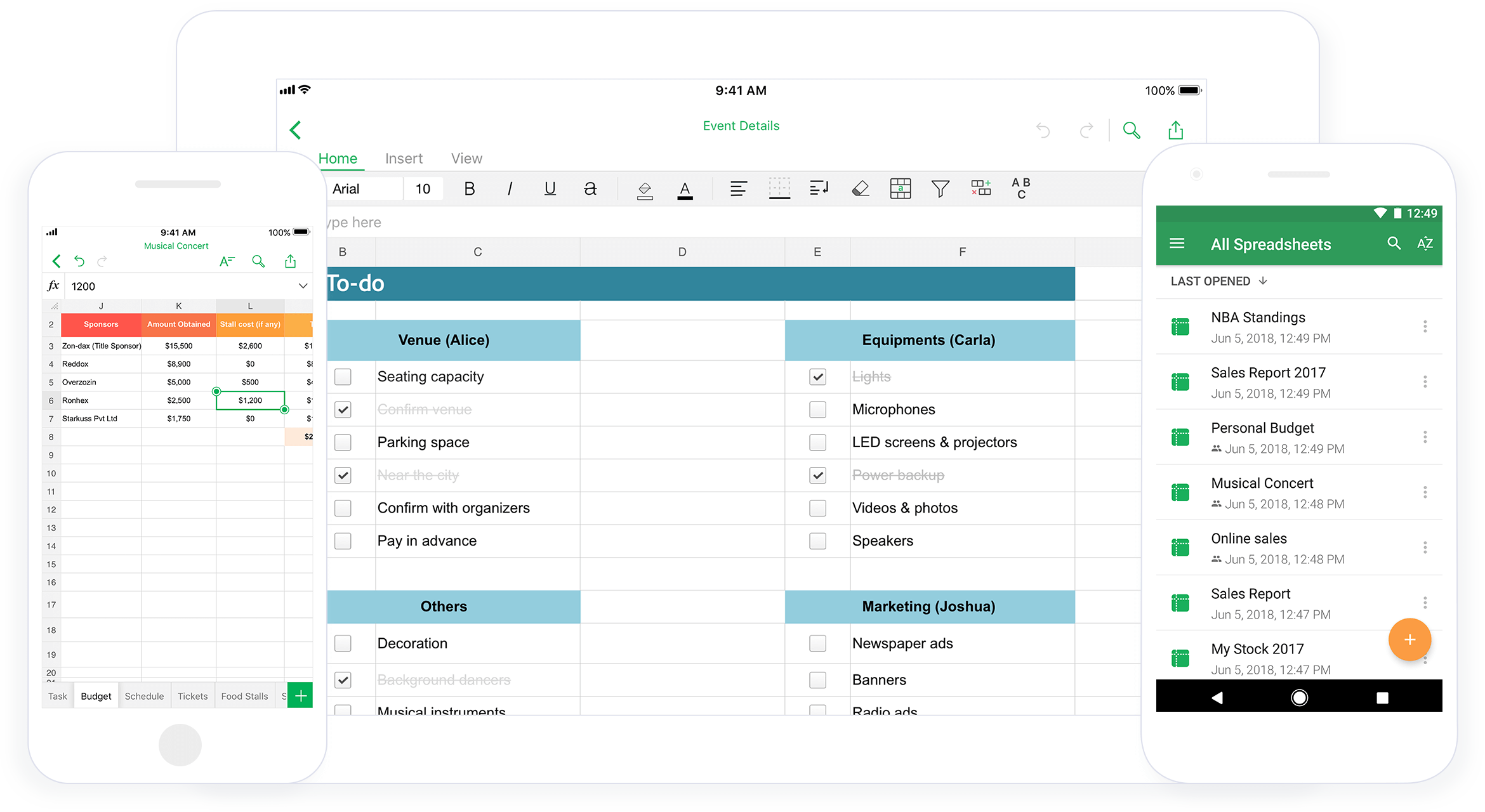Uncheck the Lights checkbox
1485x812 pixels.
tap(817, 377)
